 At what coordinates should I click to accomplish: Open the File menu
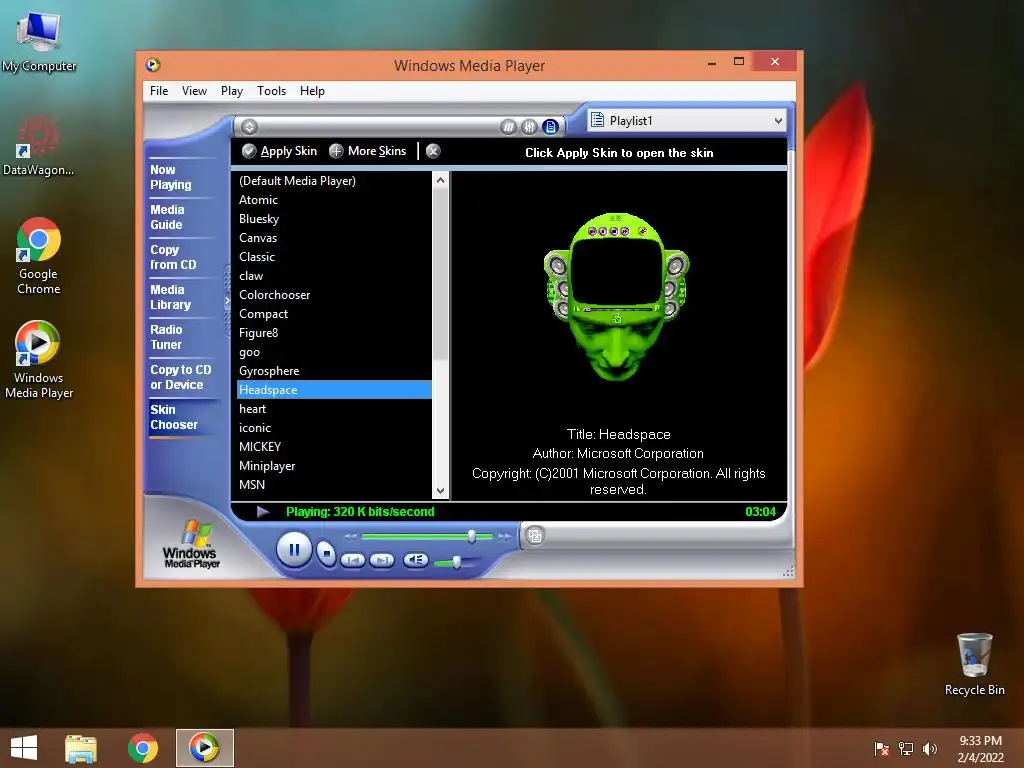(x=159, y=91)
